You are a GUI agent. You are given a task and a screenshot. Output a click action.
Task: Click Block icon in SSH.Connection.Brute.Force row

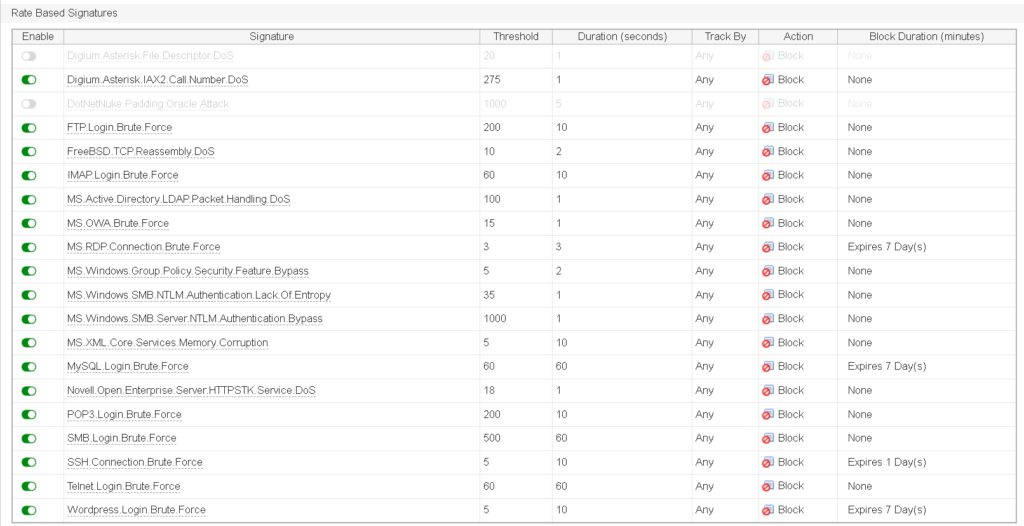pos(768,463)
